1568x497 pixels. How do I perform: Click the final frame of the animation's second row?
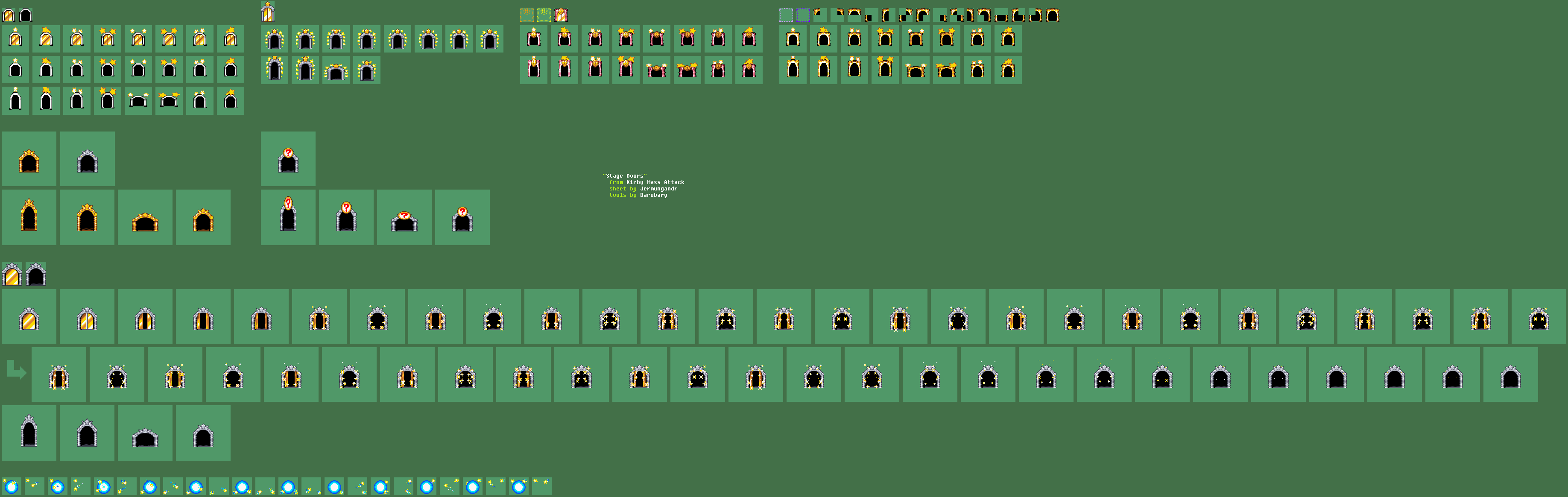[x=1511, y=375]
